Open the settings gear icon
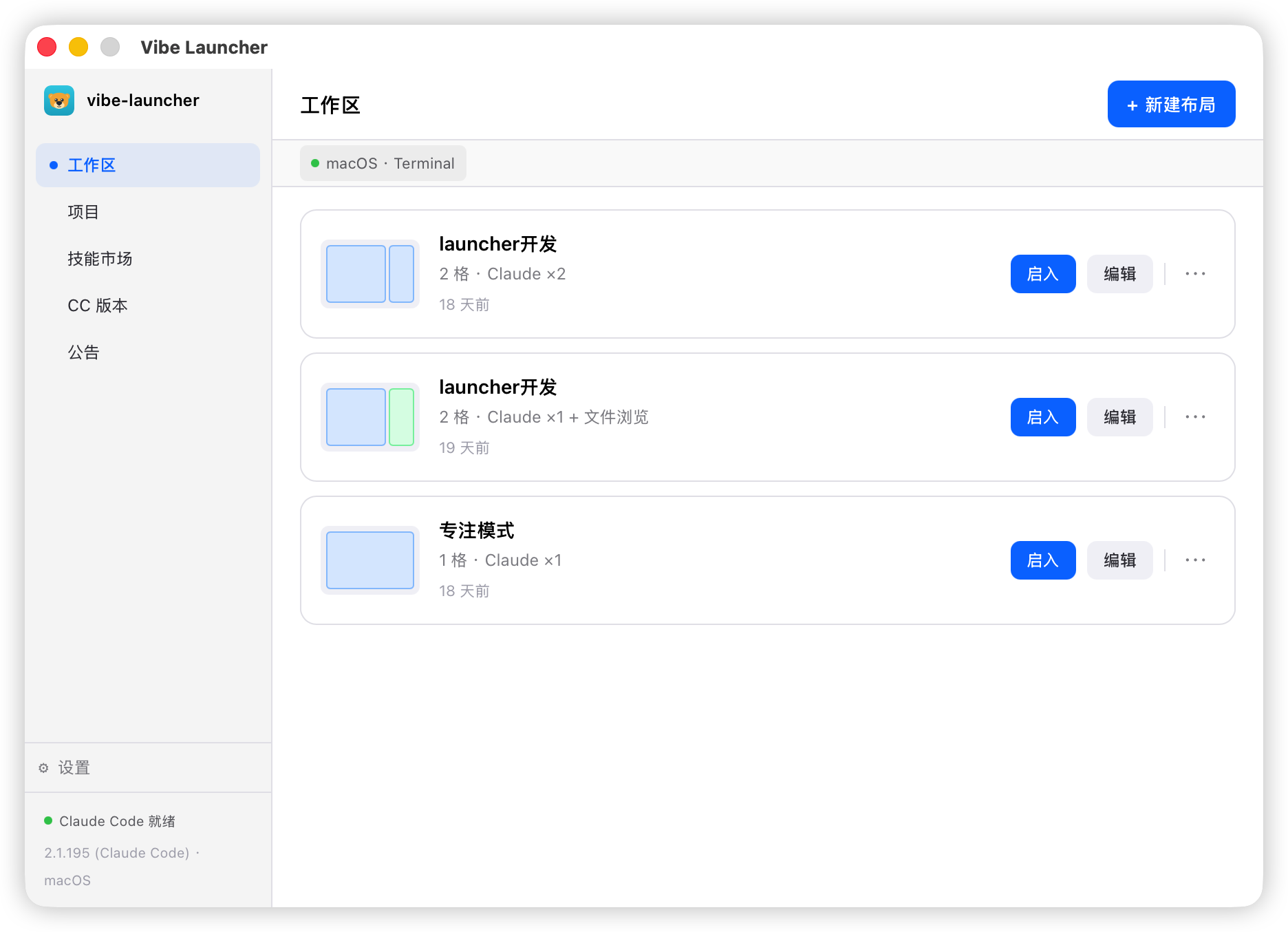 43,767
